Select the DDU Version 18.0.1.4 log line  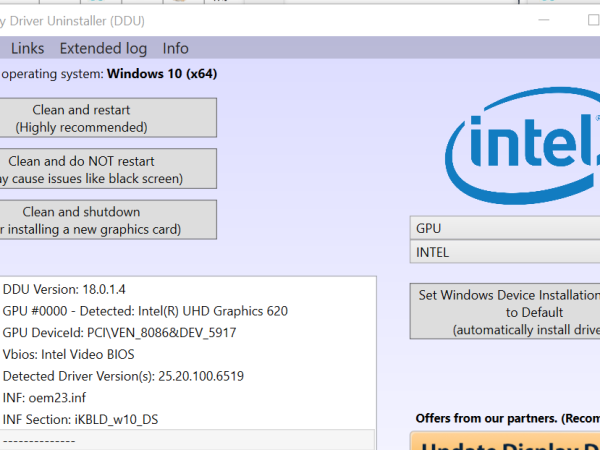64,289
